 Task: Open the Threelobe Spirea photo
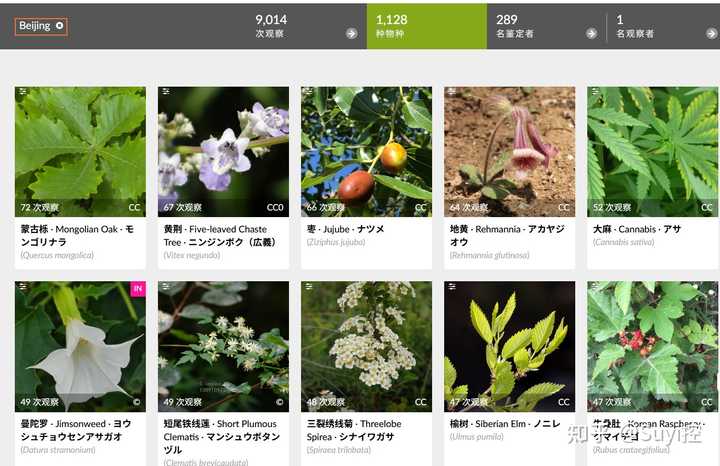coord(366,346)
